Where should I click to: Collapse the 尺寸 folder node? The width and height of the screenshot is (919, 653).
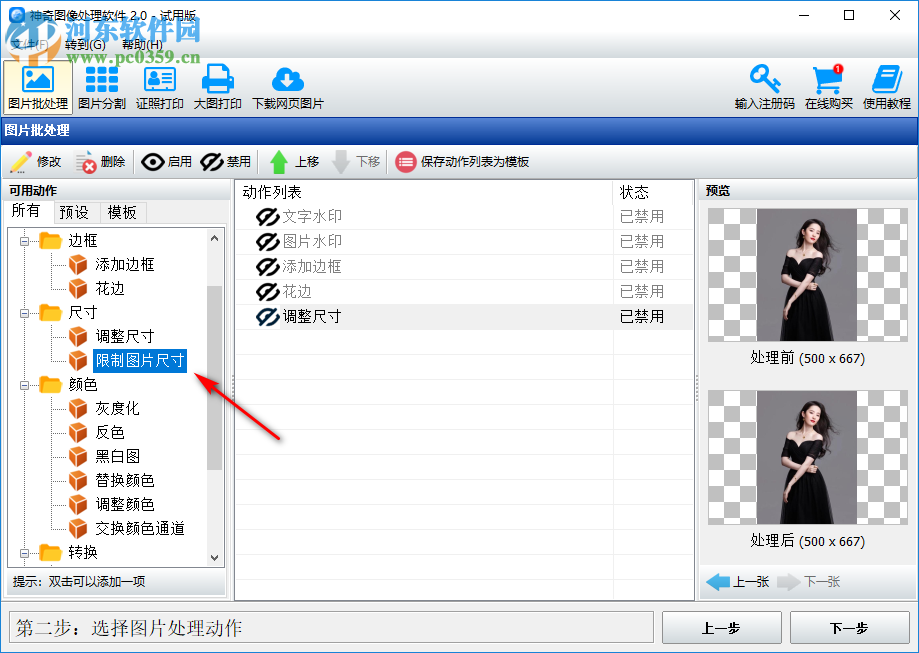pos(24,313)
